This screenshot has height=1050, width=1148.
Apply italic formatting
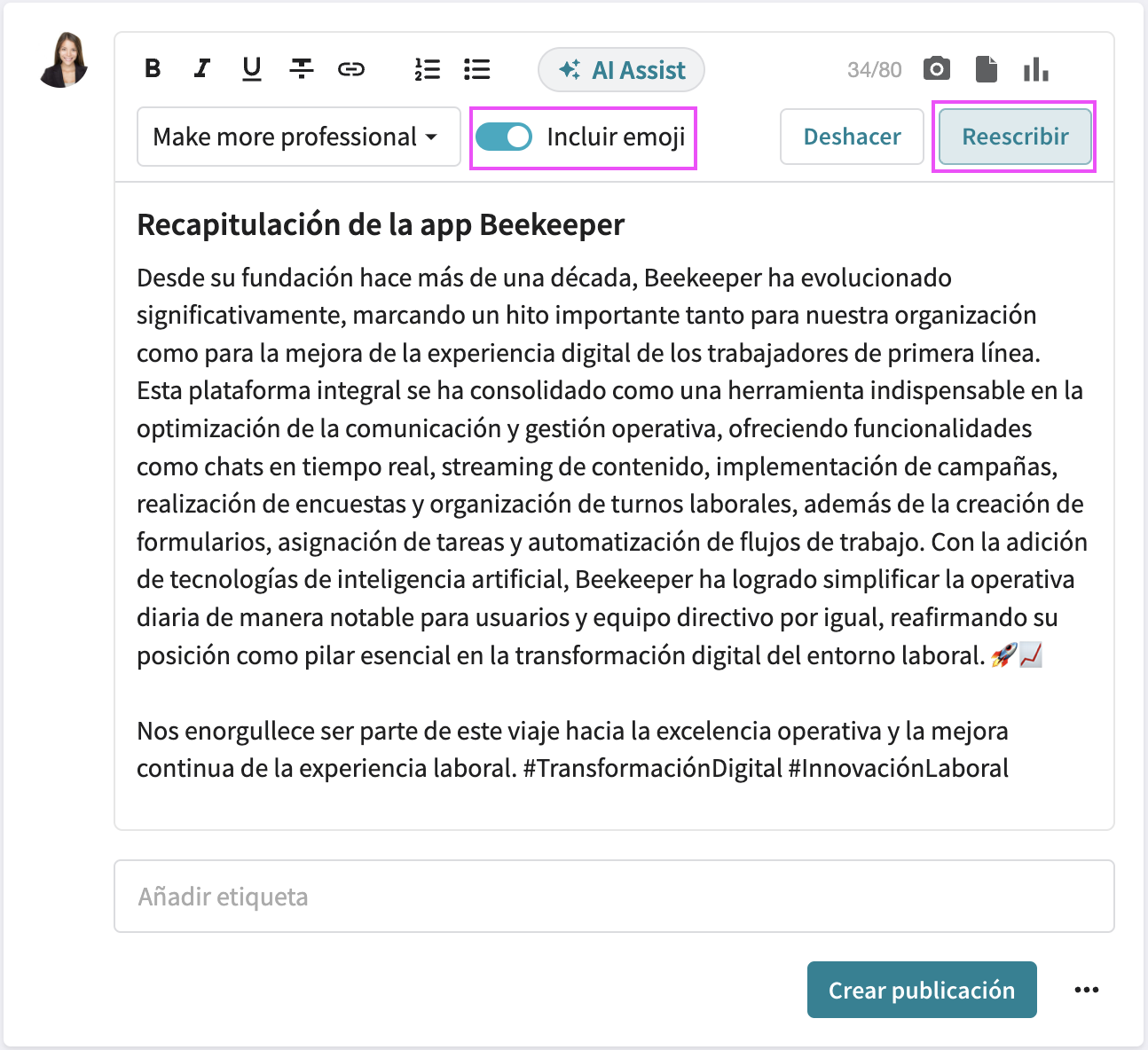coord(201,69)
